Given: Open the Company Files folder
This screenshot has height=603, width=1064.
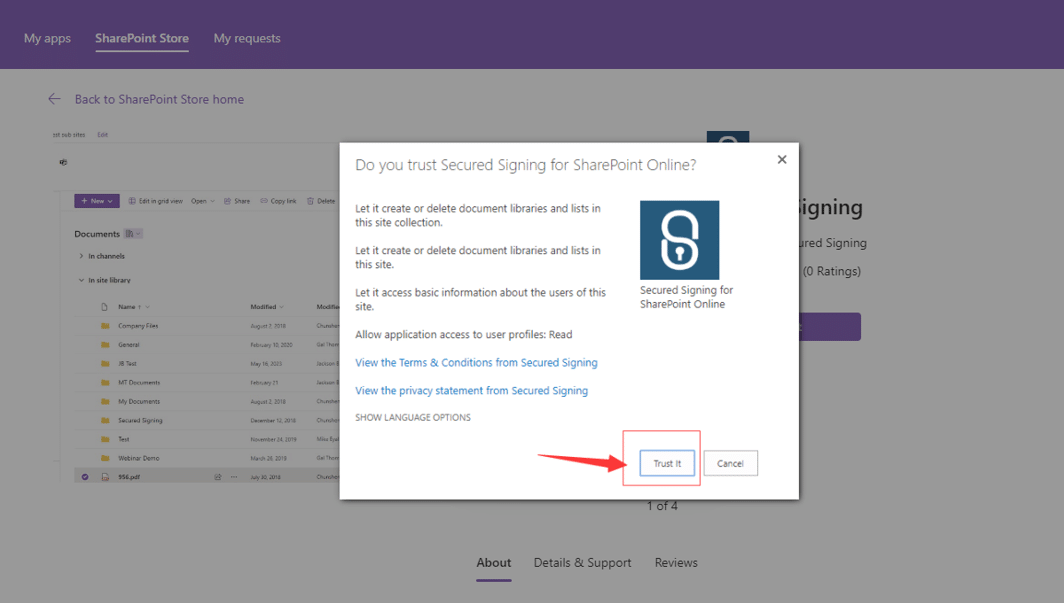Looking at the screenshot, I should pos(138,325).
